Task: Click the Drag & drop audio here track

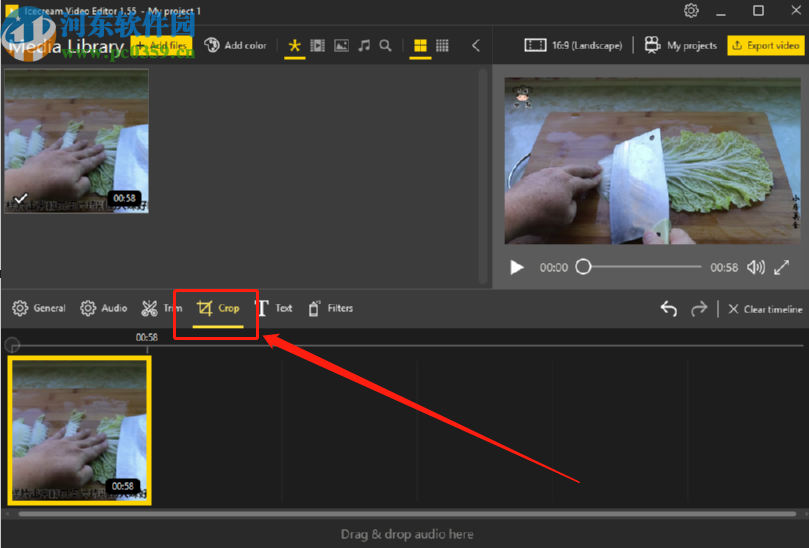Action: [407, 534]
